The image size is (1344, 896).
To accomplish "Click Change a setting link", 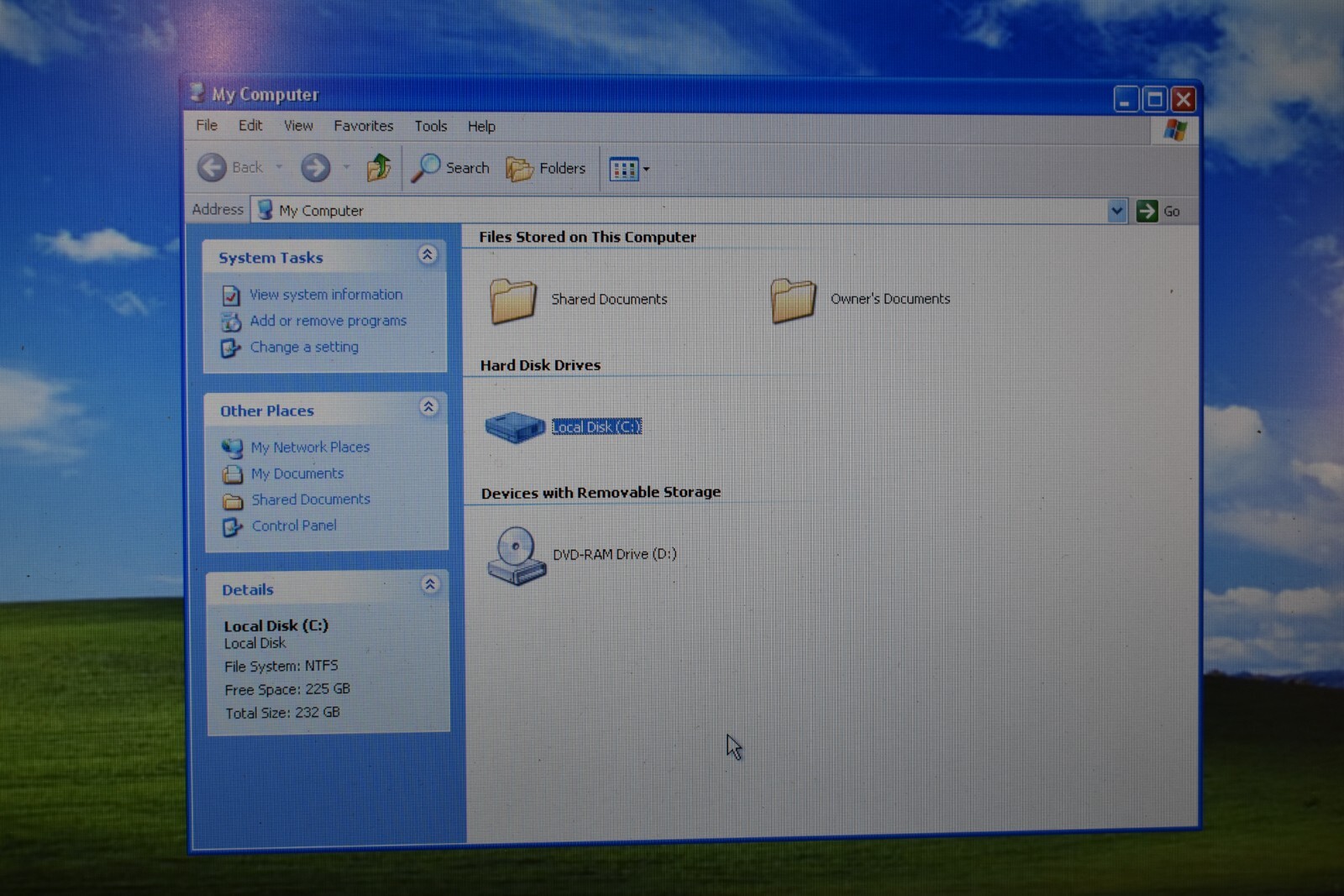I will coord(304,347).
